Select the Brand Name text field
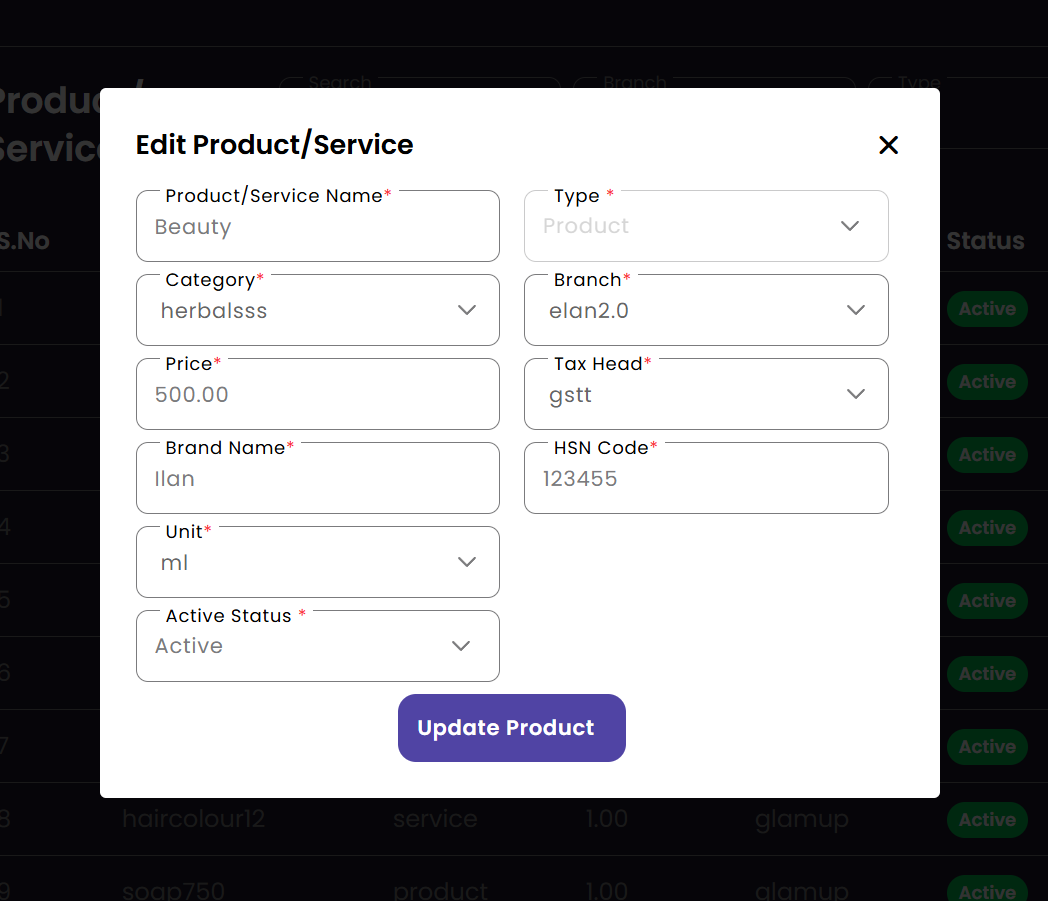This screenshot has width=1048, height=901. (x=317, y=479)
